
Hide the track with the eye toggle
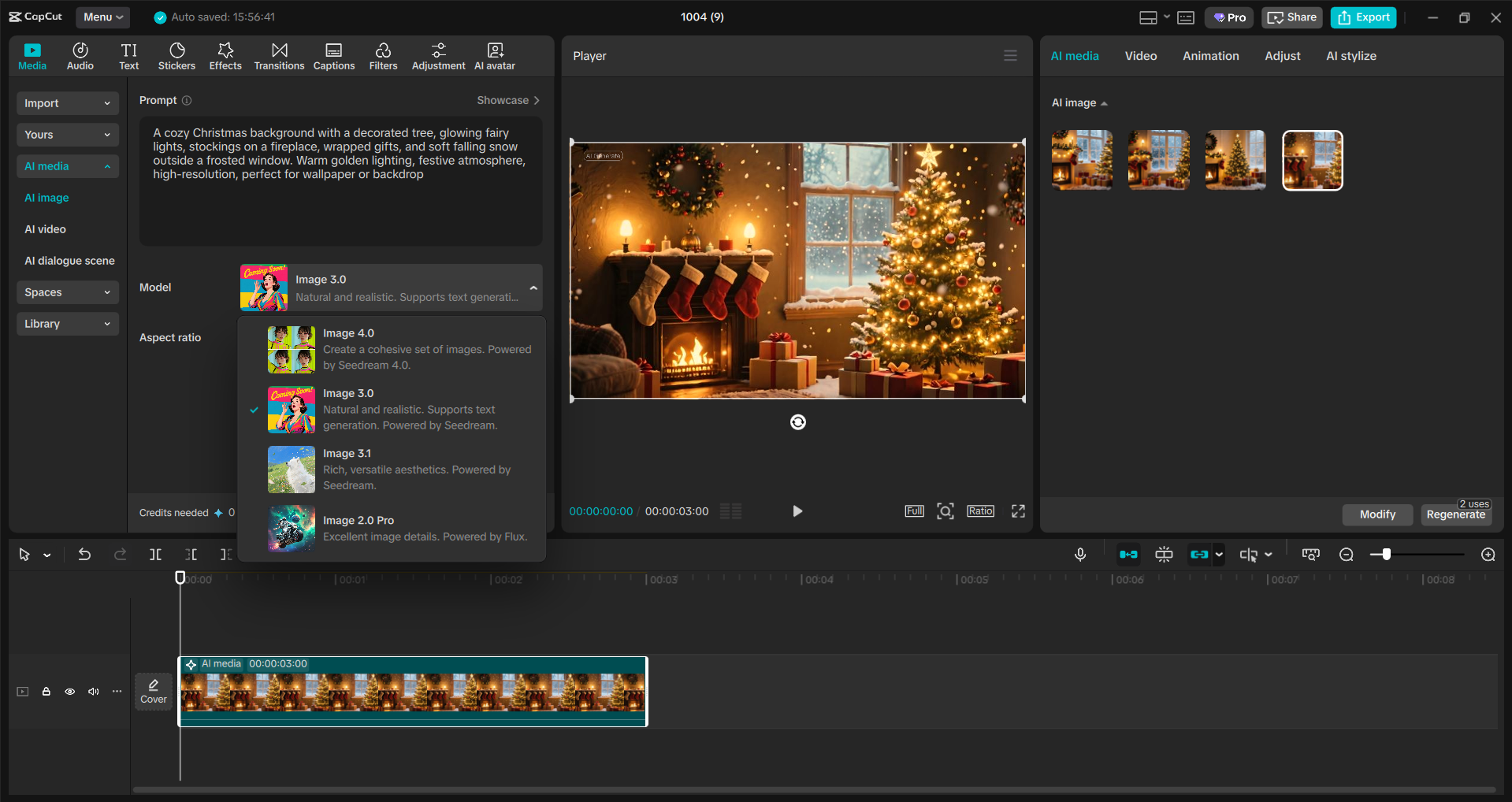69,691
